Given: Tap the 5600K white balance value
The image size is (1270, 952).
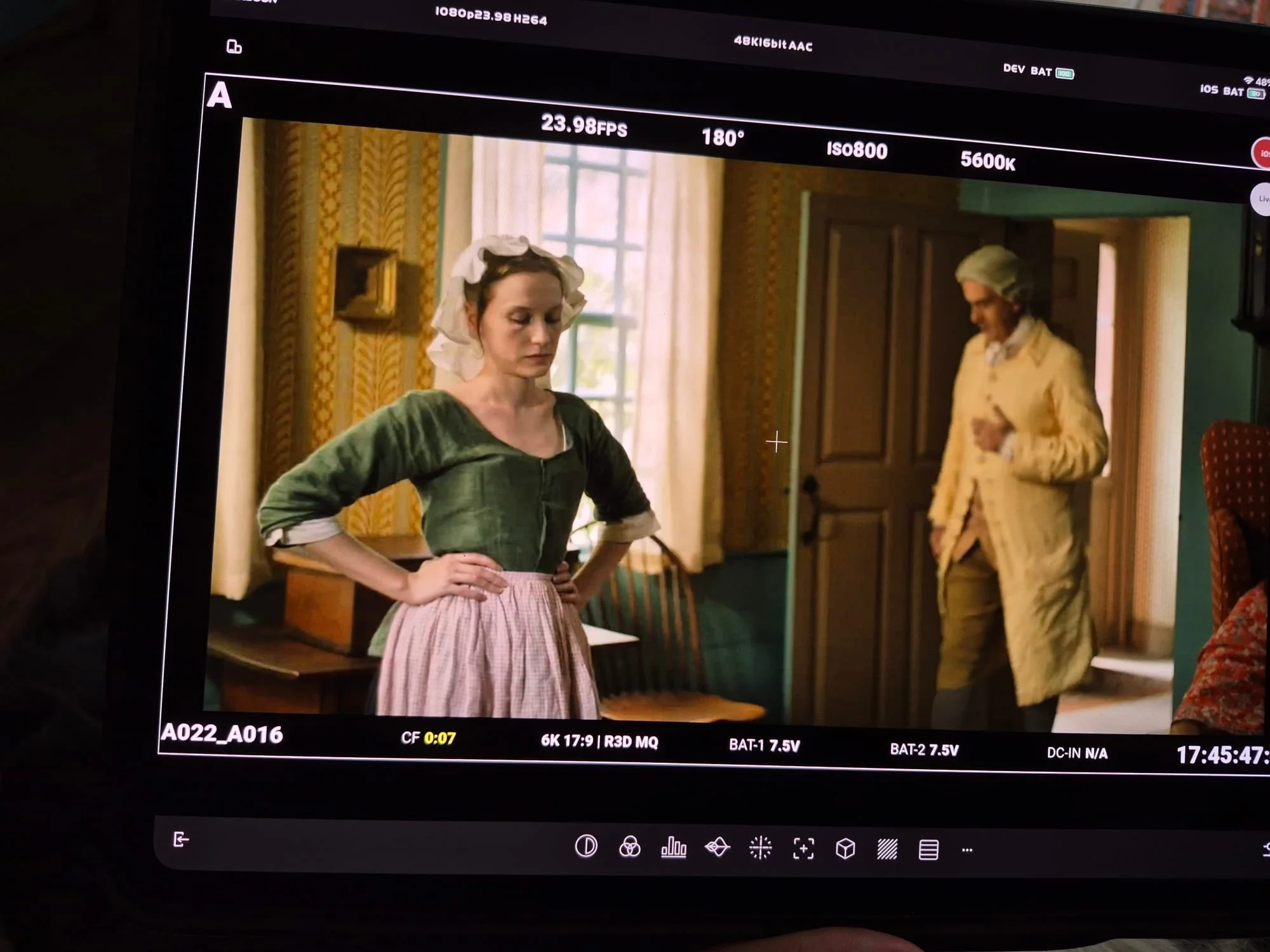Looking at the screenshot, I should point(987,161).
